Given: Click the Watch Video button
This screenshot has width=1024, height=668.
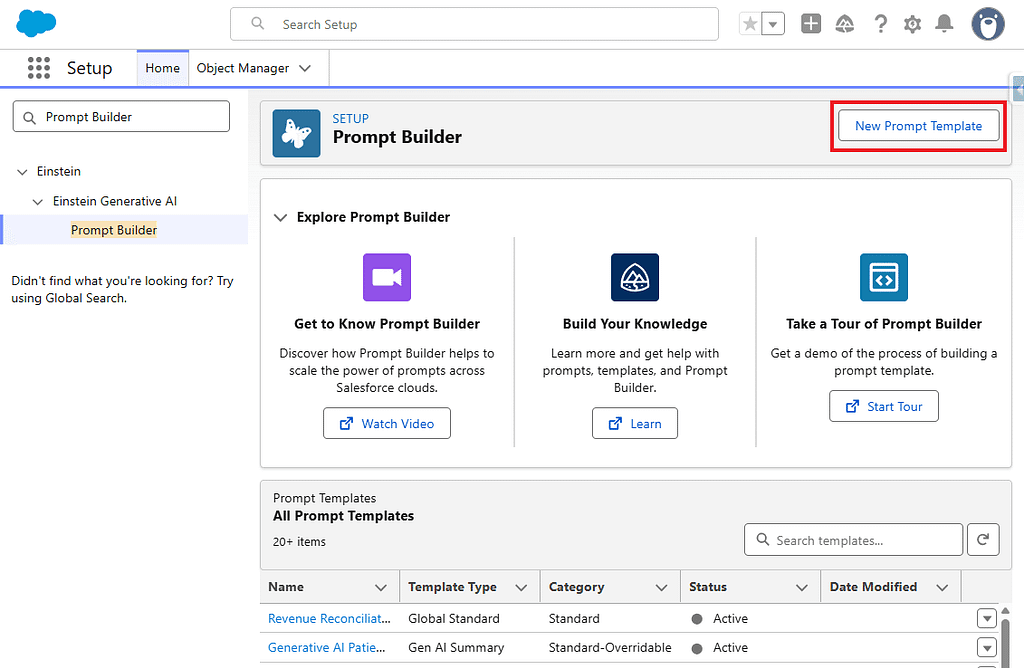Looking at the screenshot, I should click(x=387, y=423).
